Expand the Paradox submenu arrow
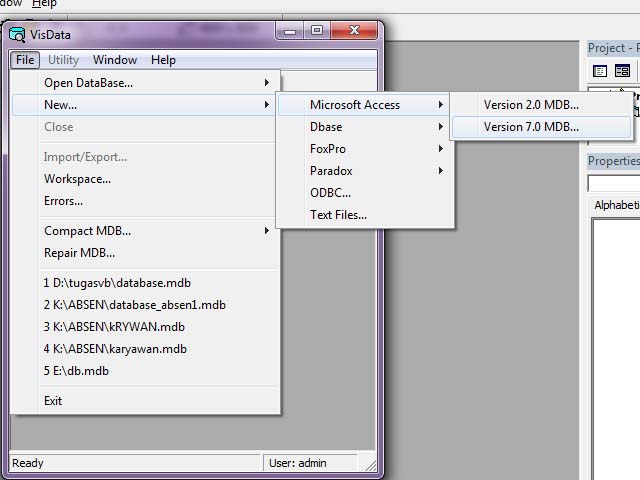Viewport: 640px width, 480px height. pos(441,171)
